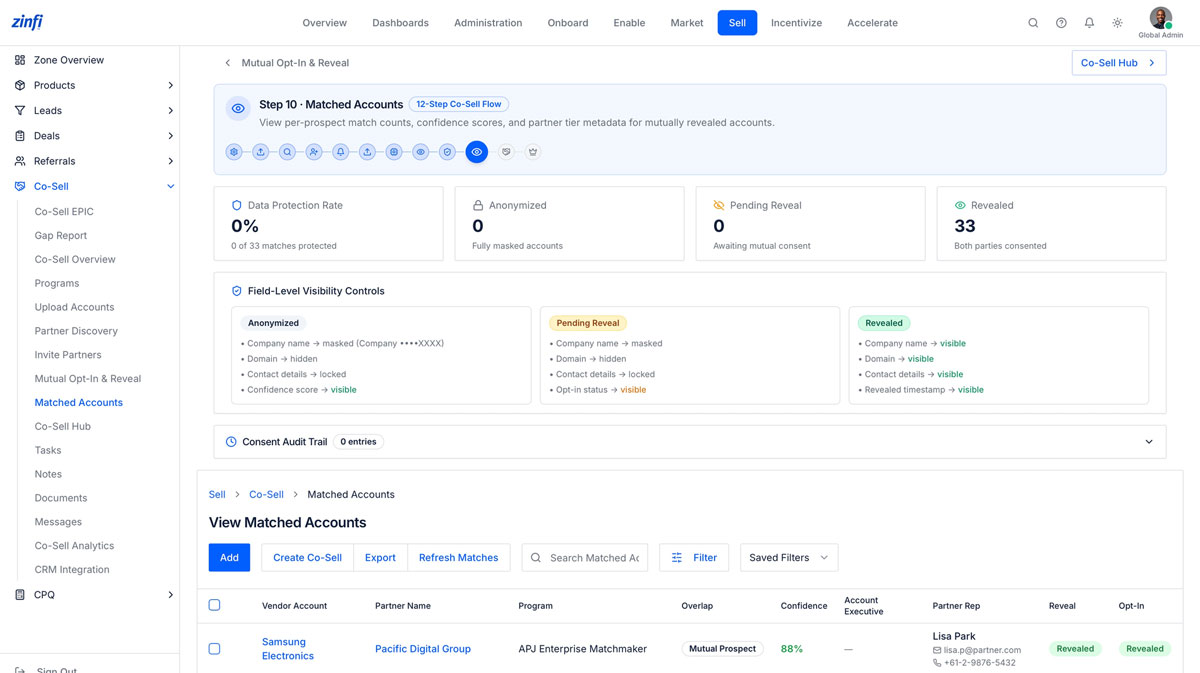The width and height of the screenshot is (1200, 673).
Task: Open the Onboard top menu
Action: coord(568,23)
